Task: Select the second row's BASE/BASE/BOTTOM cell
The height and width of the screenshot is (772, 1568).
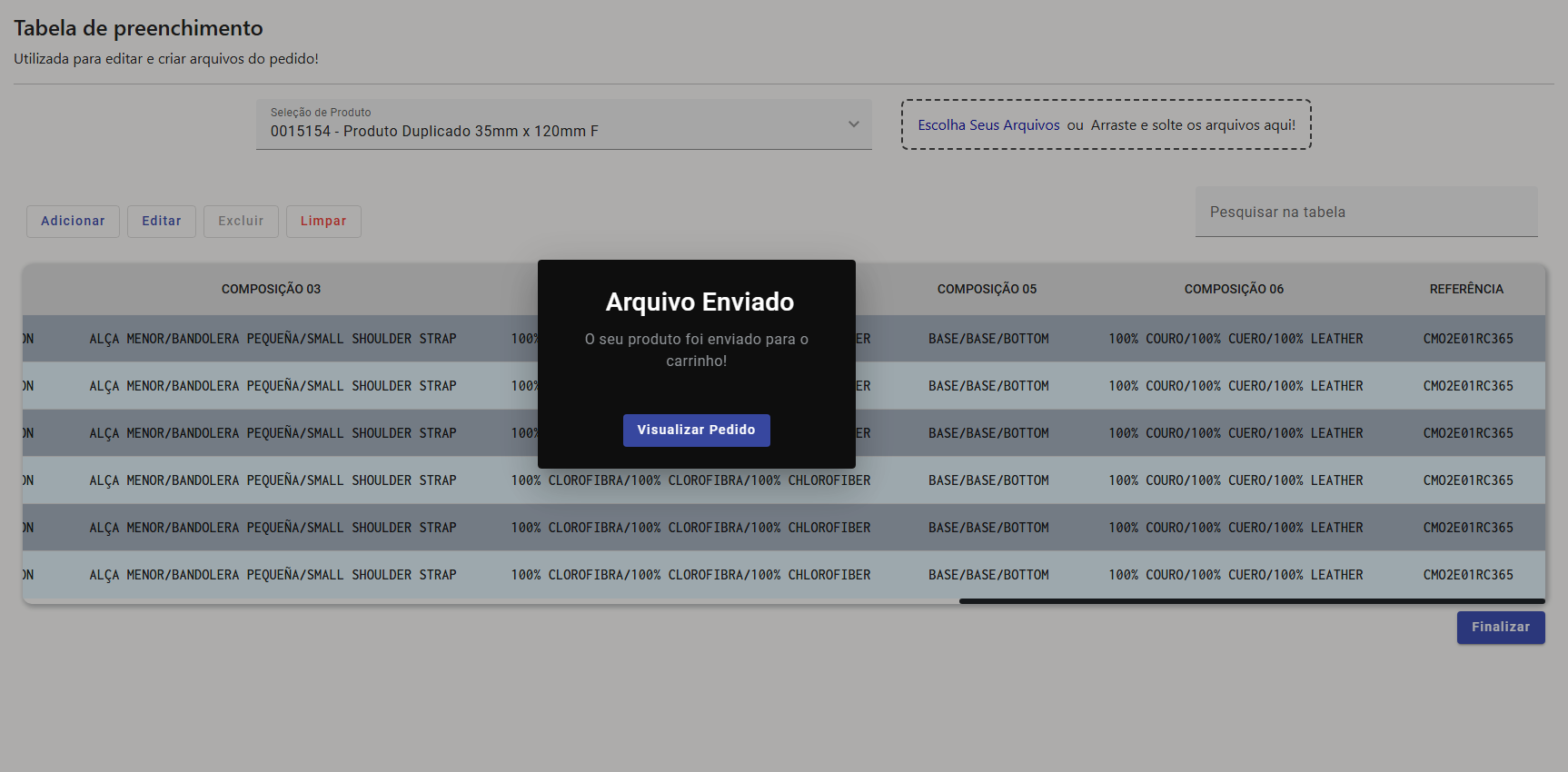Action: 988,386
